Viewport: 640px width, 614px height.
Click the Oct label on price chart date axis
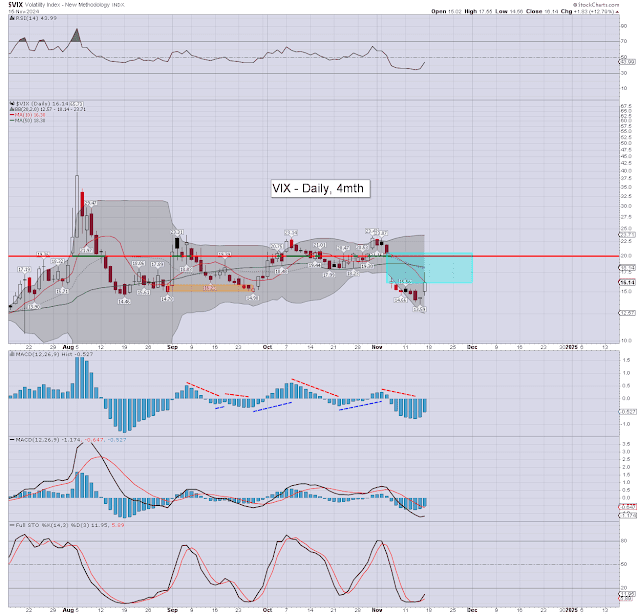(267, 347)
